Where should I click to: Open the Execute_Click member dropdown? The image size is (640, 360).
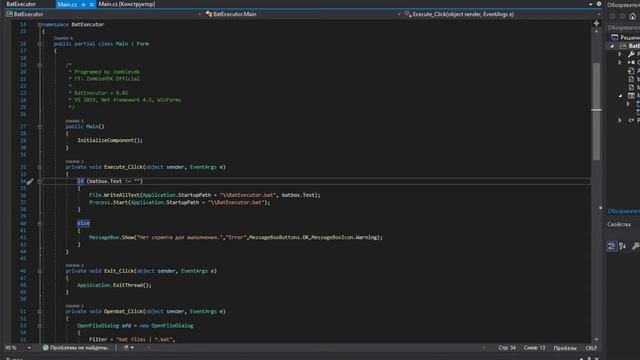point(502,14)
